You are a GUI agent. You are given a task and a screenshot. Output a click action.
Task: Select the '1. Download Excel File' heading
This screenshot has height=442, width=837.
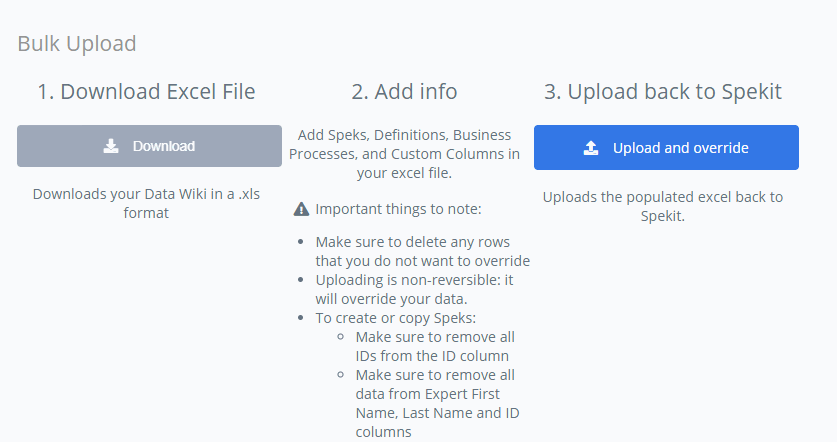click(x=146, y=92)
